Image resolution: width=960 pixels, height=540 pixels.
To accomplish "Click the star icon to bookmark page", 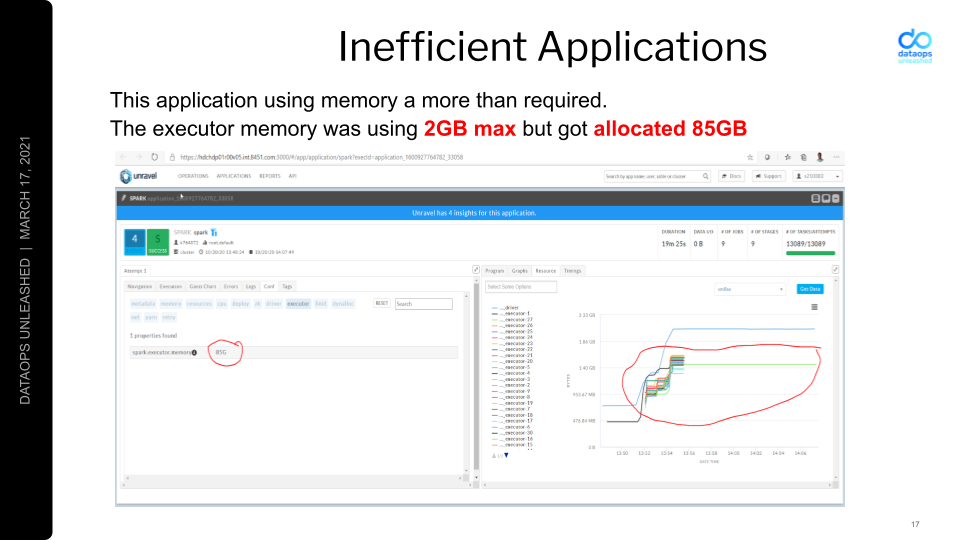I will 750,157.
